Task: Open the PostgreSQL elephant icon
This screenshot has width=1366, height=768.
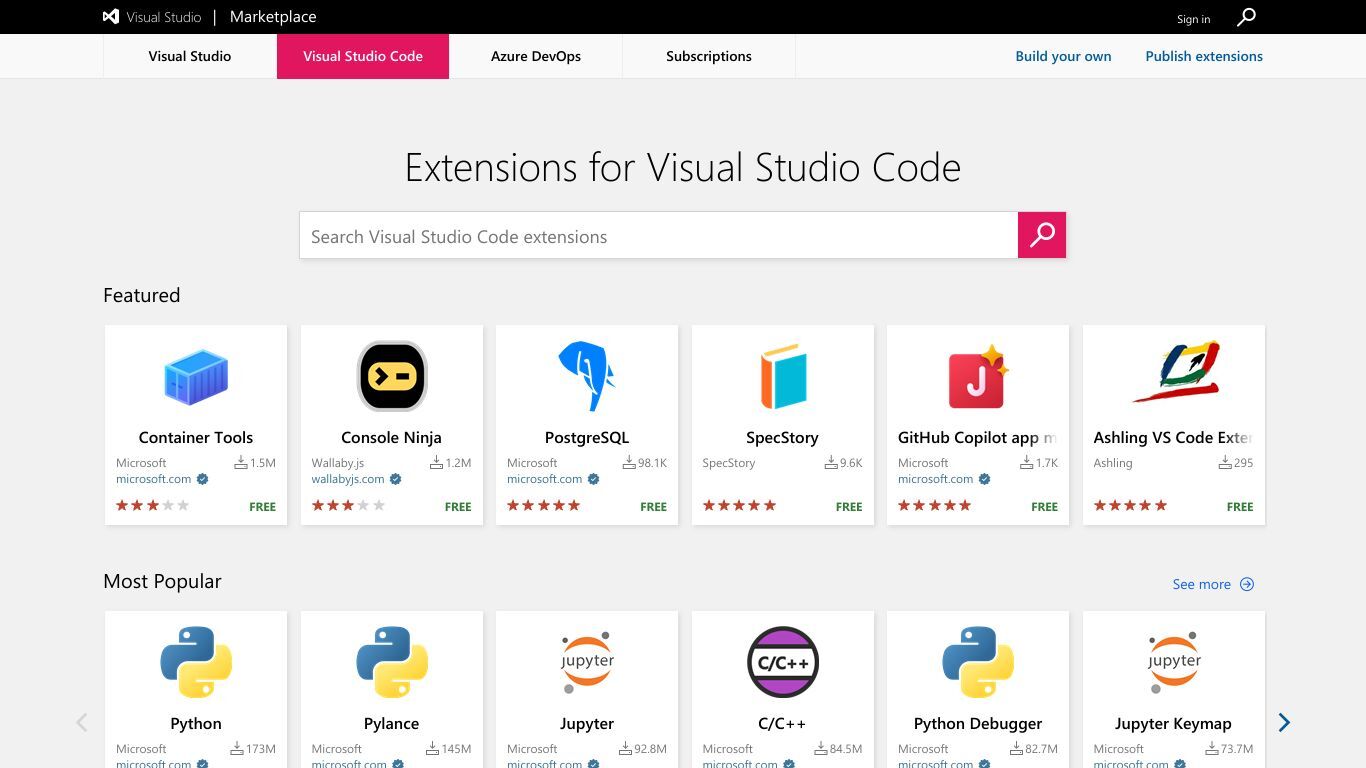Action: [x=587, y=376]
